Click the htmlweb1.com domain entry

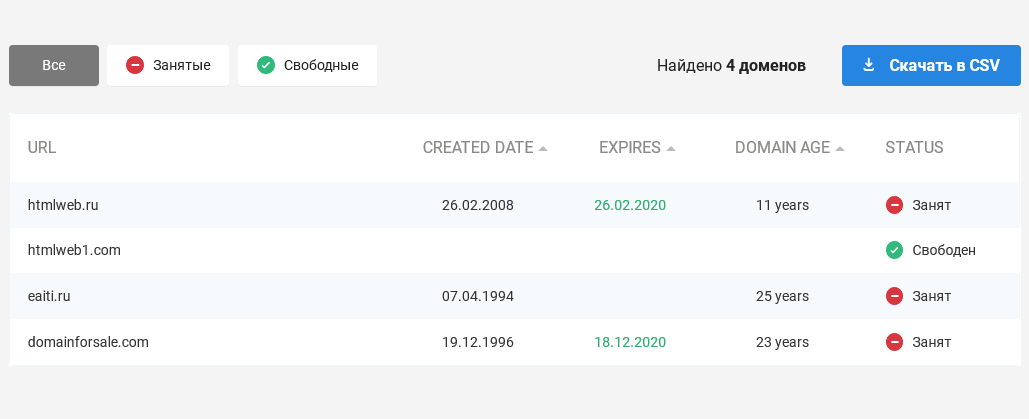coord(74,250)
